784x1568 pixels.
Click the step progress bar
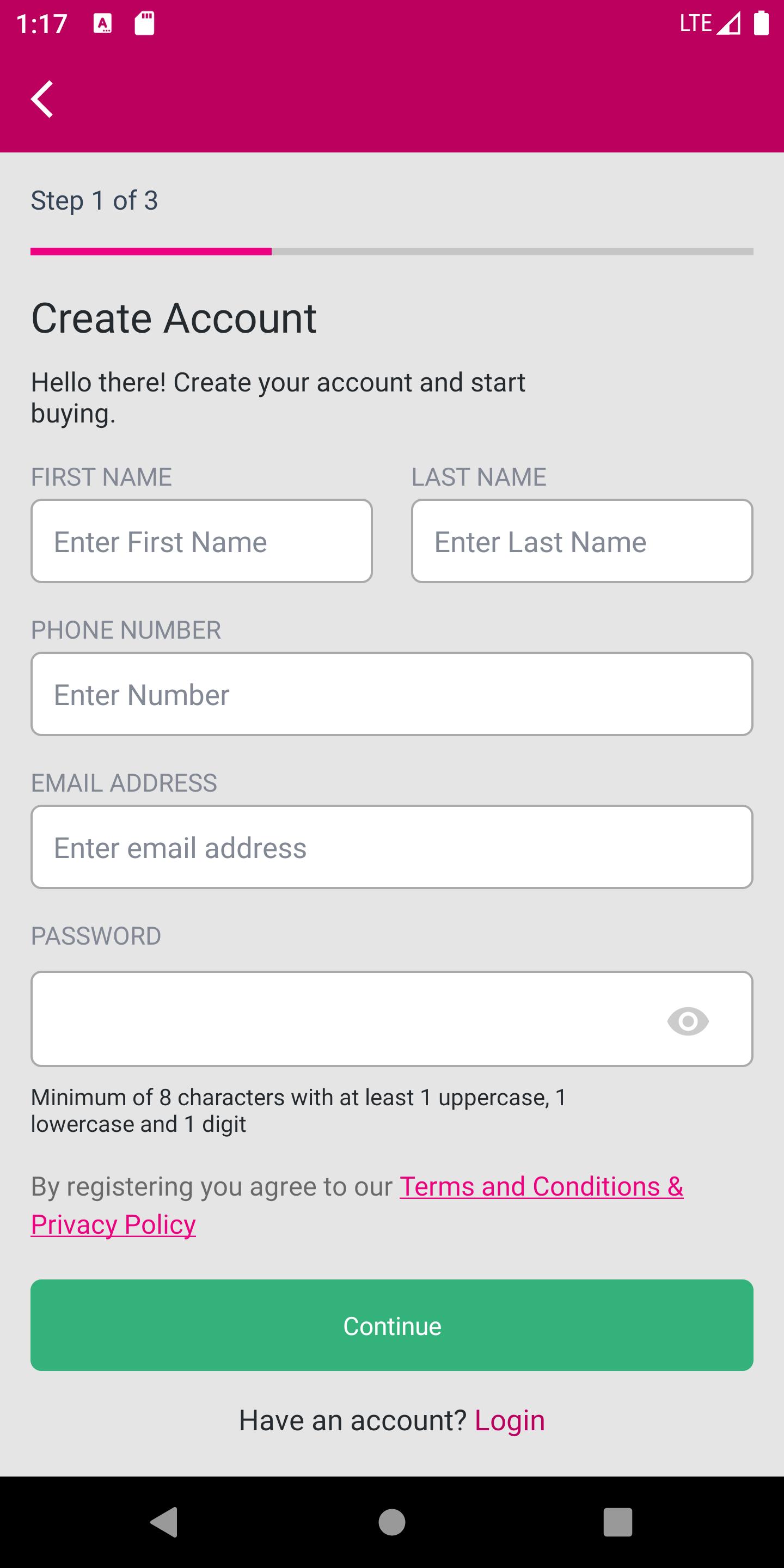[392, 252]
